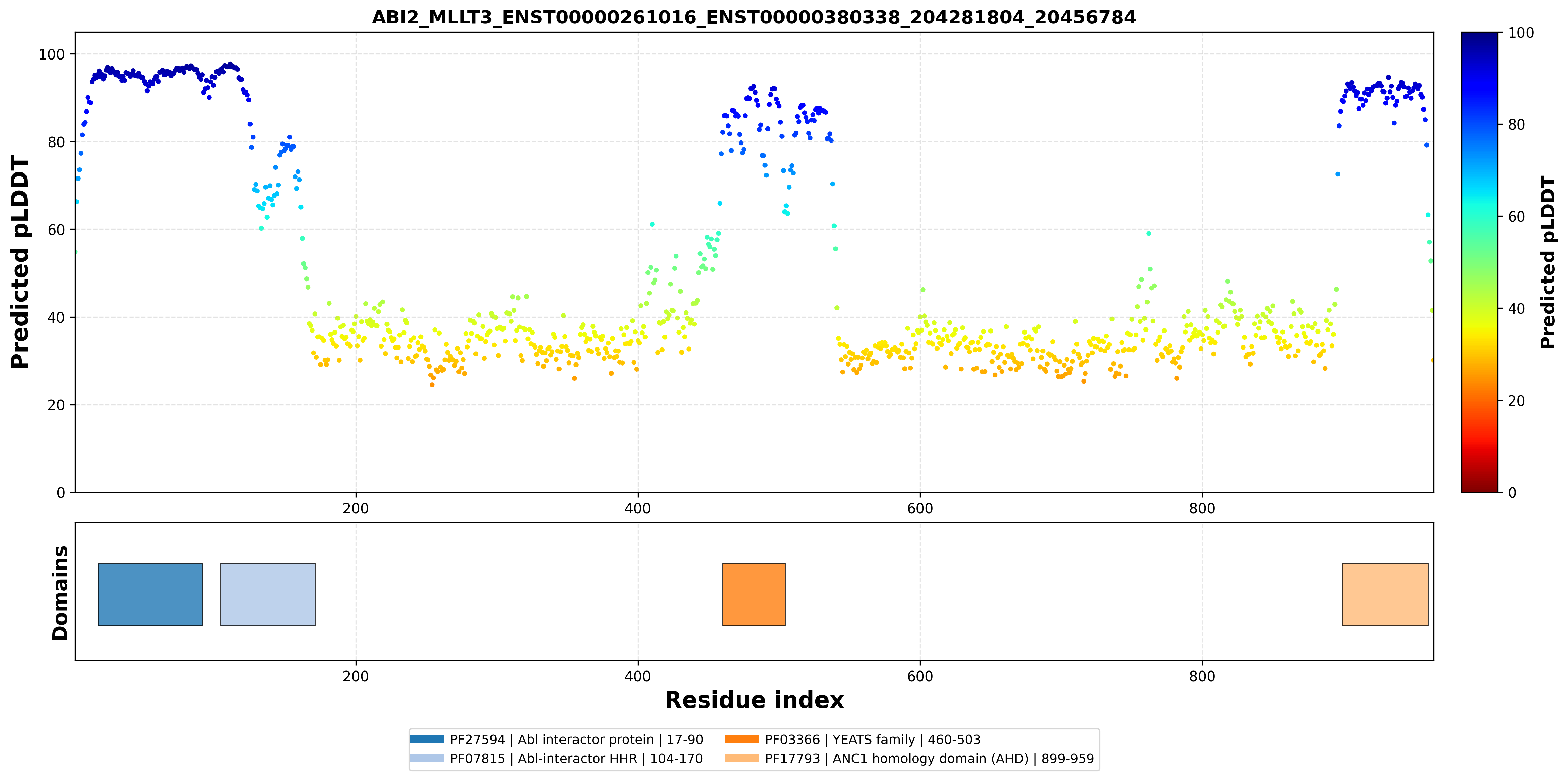Click legend entry Abl interactor protein 17-90

click(x=576, y=740)
